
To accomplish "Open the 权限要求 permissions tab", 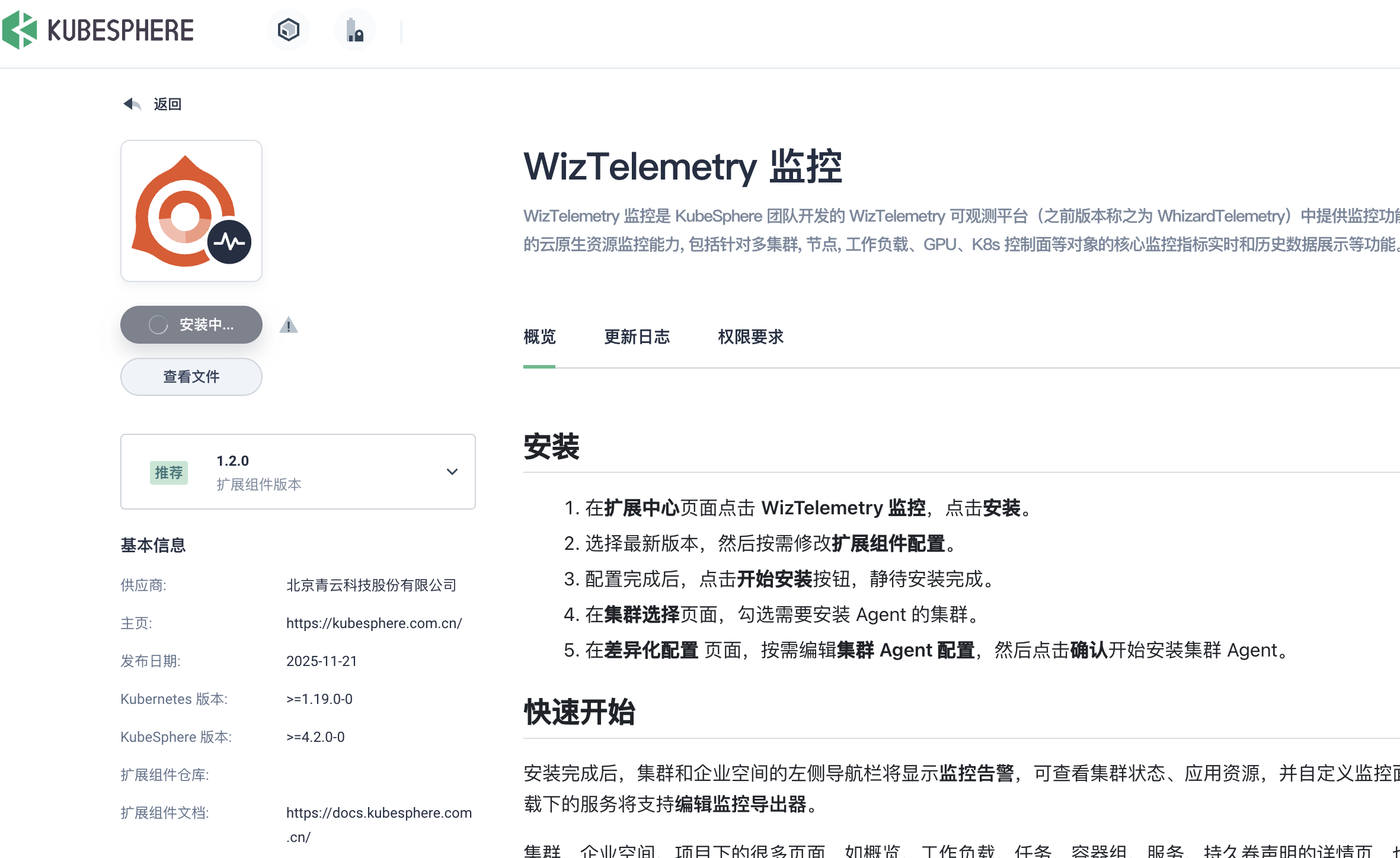I will tap(750, 337).
